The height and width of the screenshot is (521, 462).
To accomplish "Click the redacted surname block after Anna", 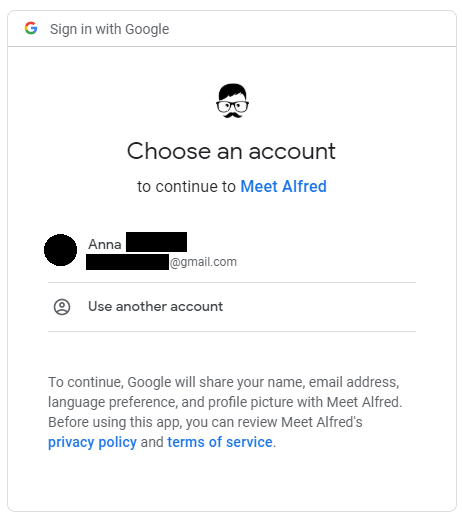I will [x=156, y=242].
